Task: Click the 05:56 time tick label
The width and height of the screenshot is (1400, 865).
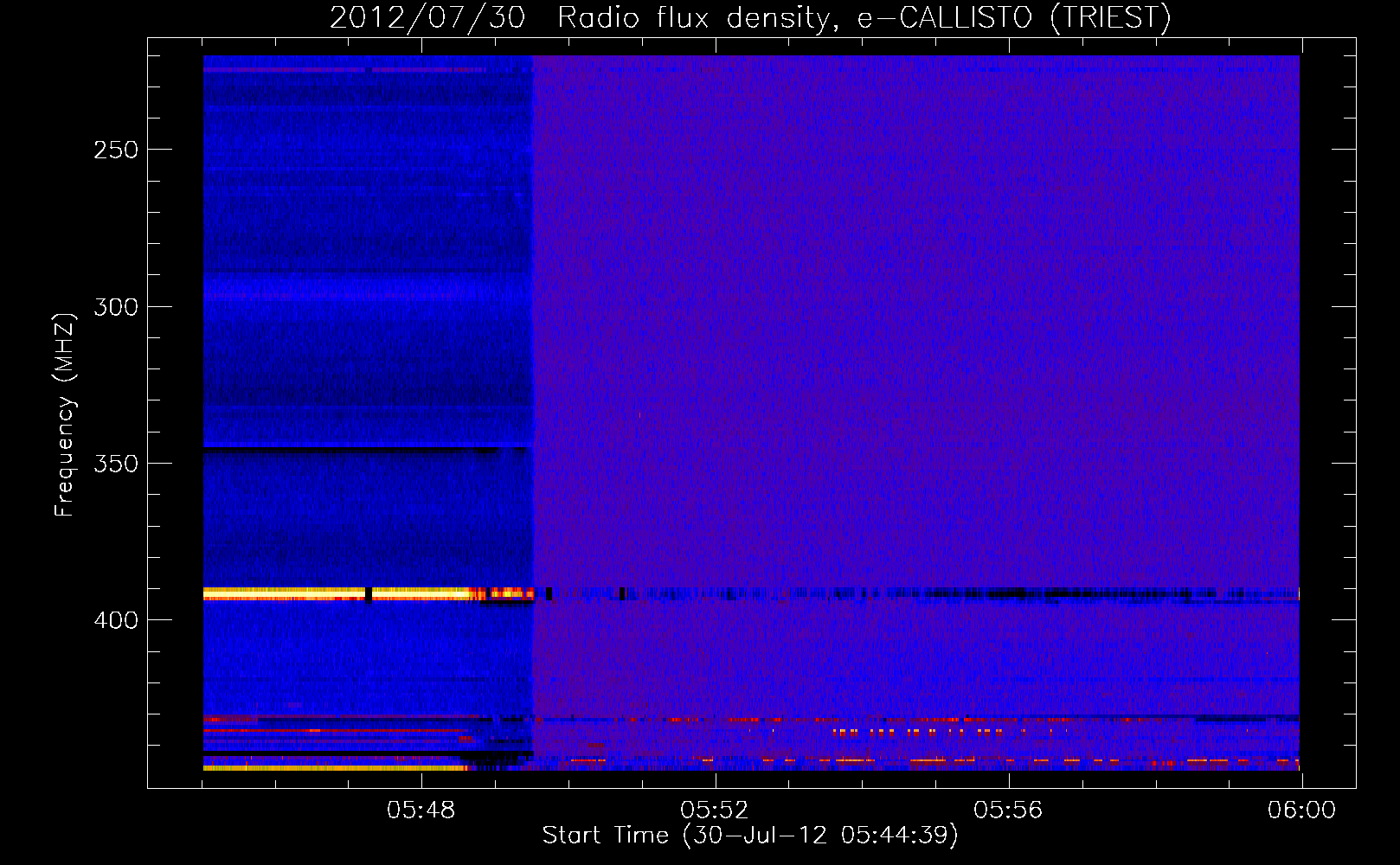Action: coord(1008,811)
